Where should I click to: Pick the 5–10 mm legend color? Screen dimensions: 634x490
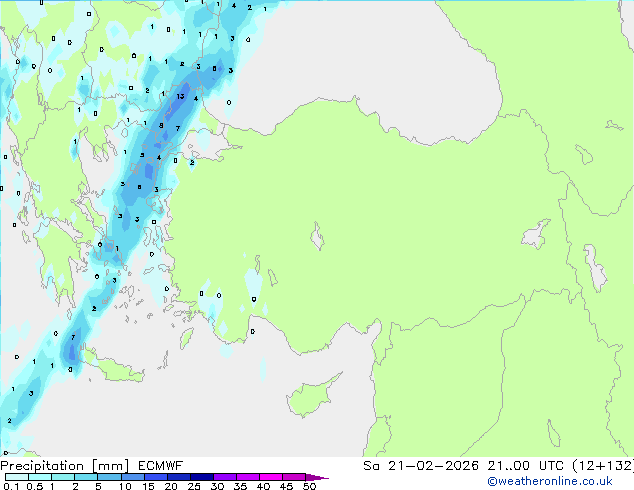click(x=109, y=477)
